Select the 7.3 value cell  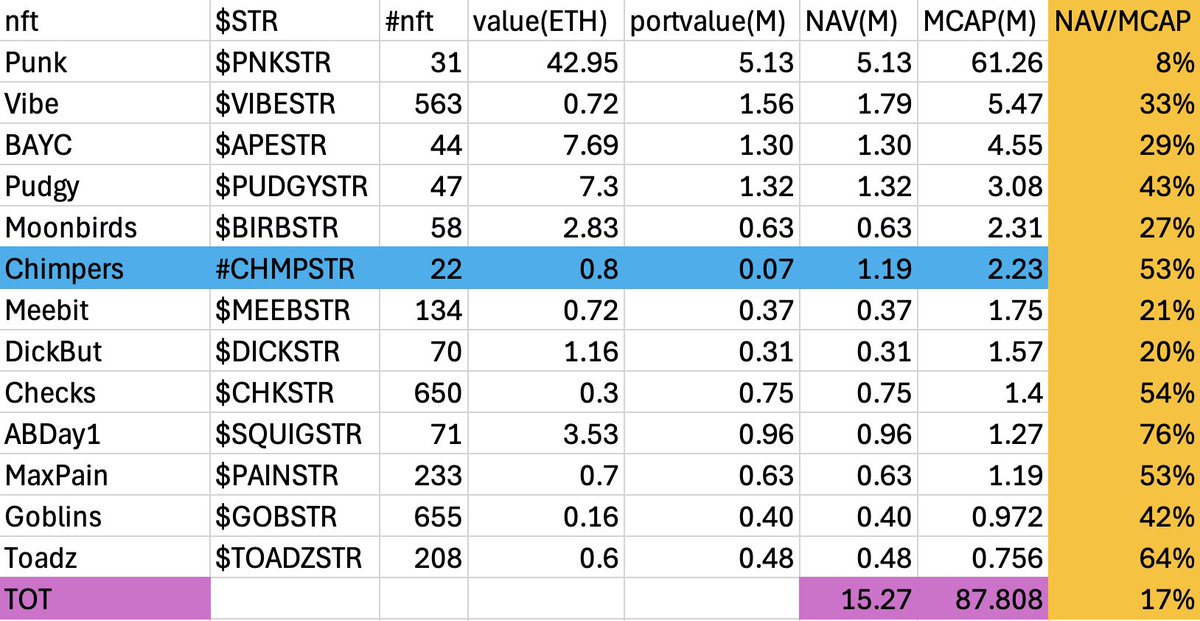[546, 187]
